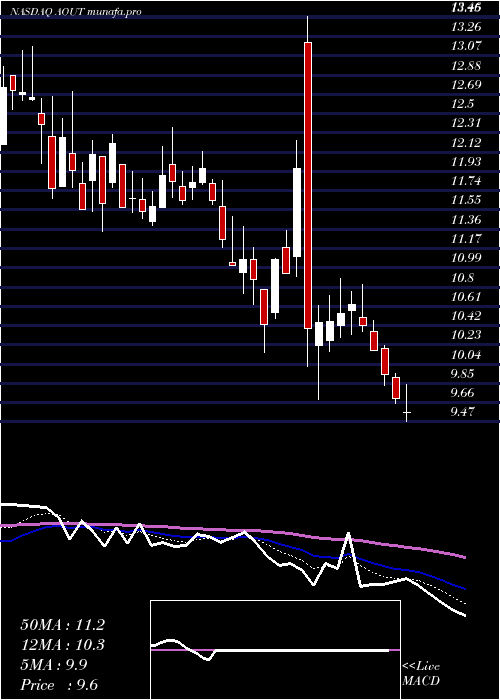Select the 11.74 price axis label
The image size is (500, 700).
point(467,181)
